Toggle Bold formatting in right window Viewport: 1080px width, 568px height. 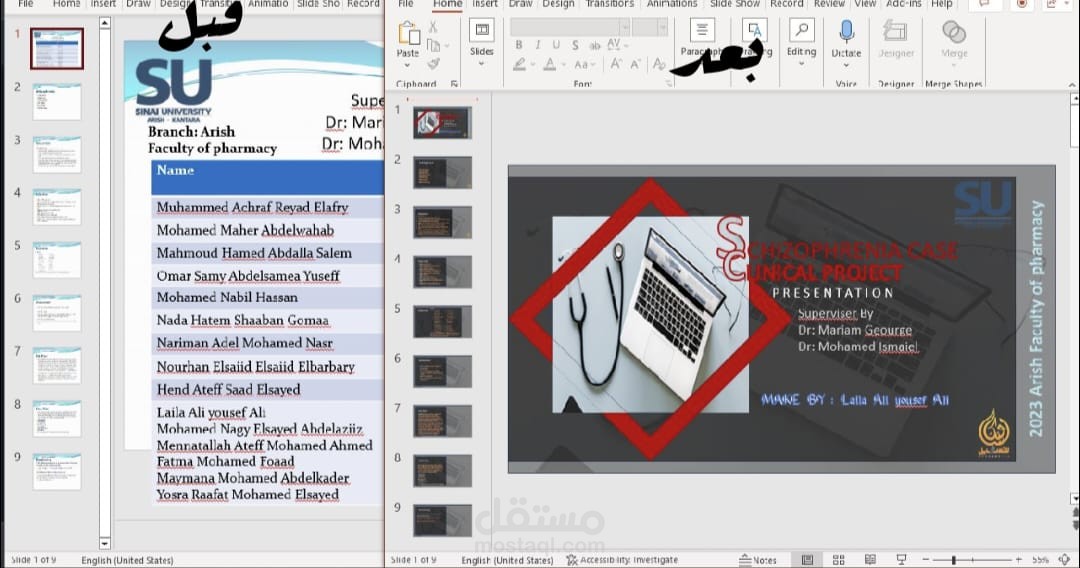click(519, 45)
